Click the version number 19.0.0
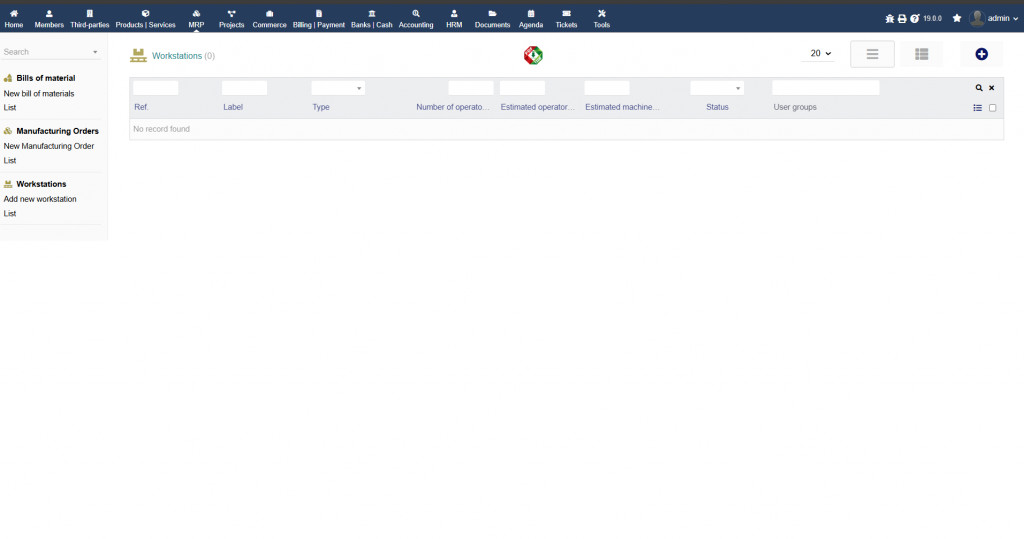1024x539 pixels. pyautogui.click(x=933, y=18)
